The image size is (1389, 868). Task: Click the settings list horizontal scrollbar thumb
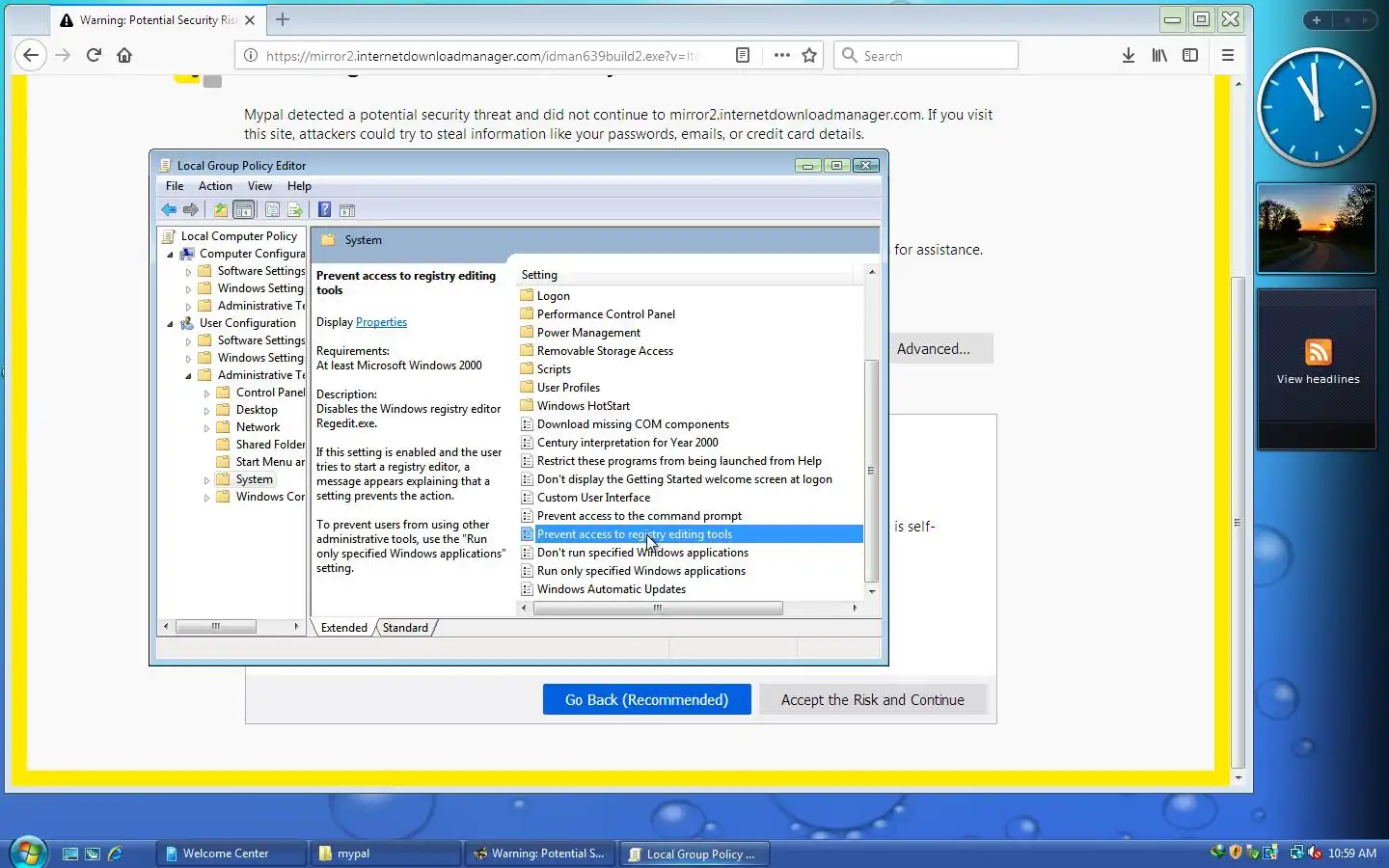click(658, 609)
